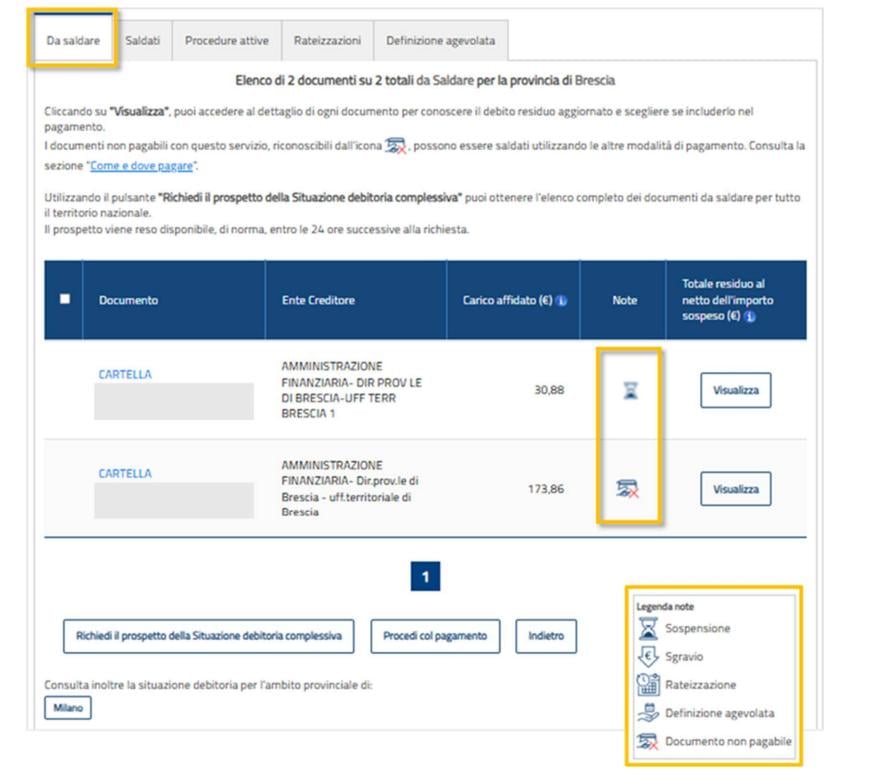Click Documento non pagabile icon in legend
895x770 pixels.
click(648, 742)
